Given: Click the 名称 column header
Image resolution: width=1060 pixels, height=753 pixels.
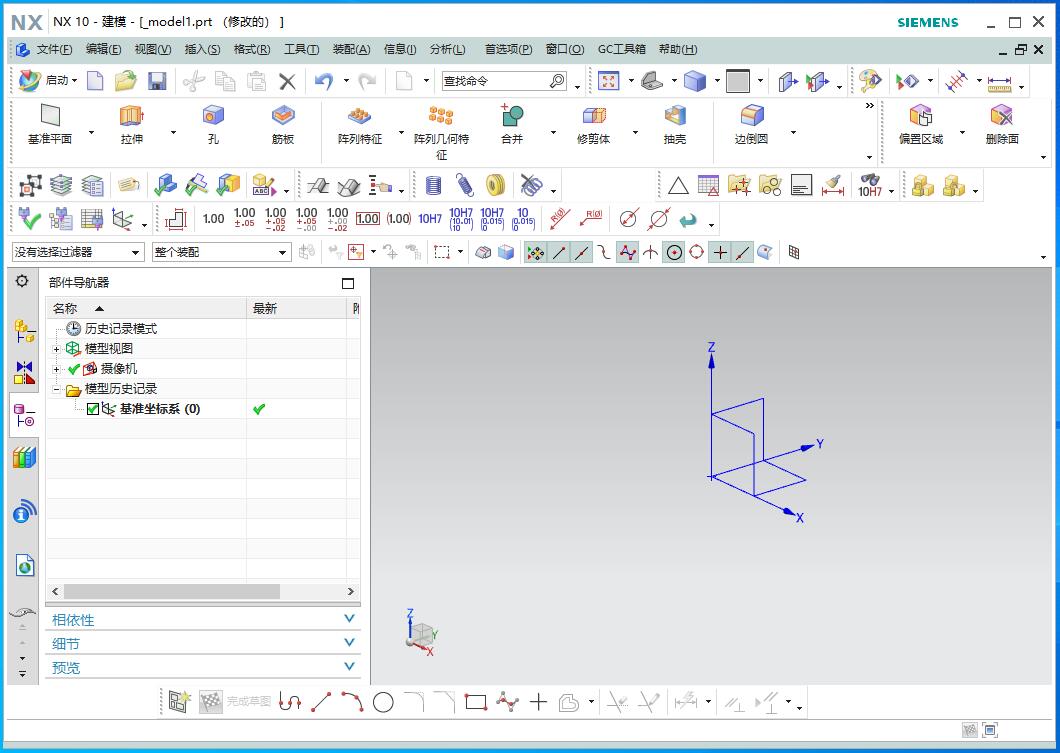Looking at the screenshot, I should tap(66, 309).
